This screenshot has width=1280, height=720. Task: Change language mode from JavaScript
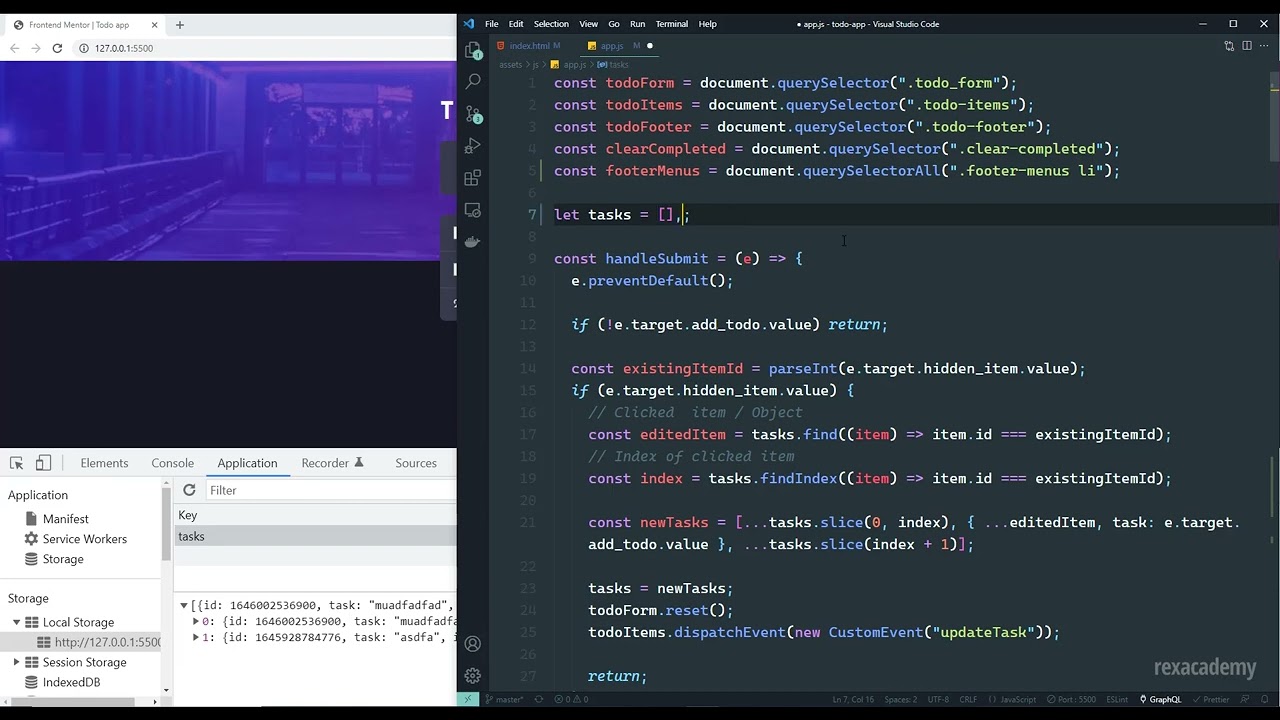(1012, 700)
